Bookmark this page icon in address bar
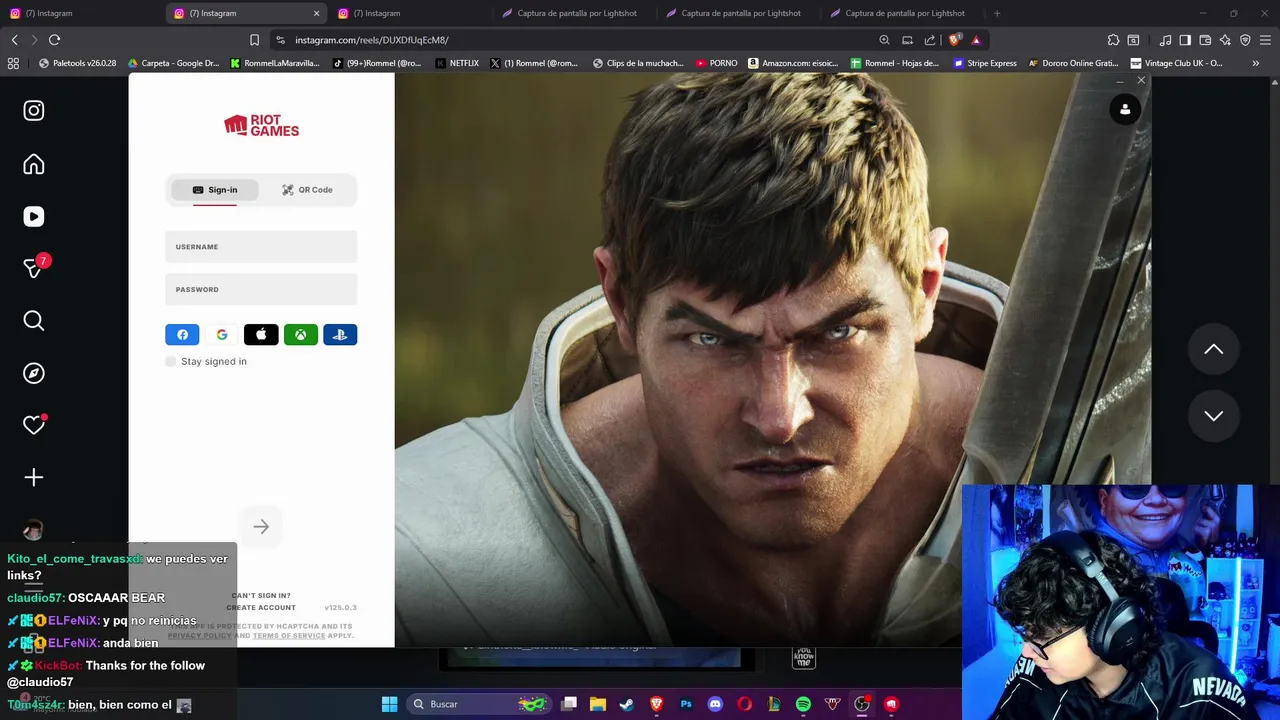Screen dimensions: 1280x720 coord(254,40)
